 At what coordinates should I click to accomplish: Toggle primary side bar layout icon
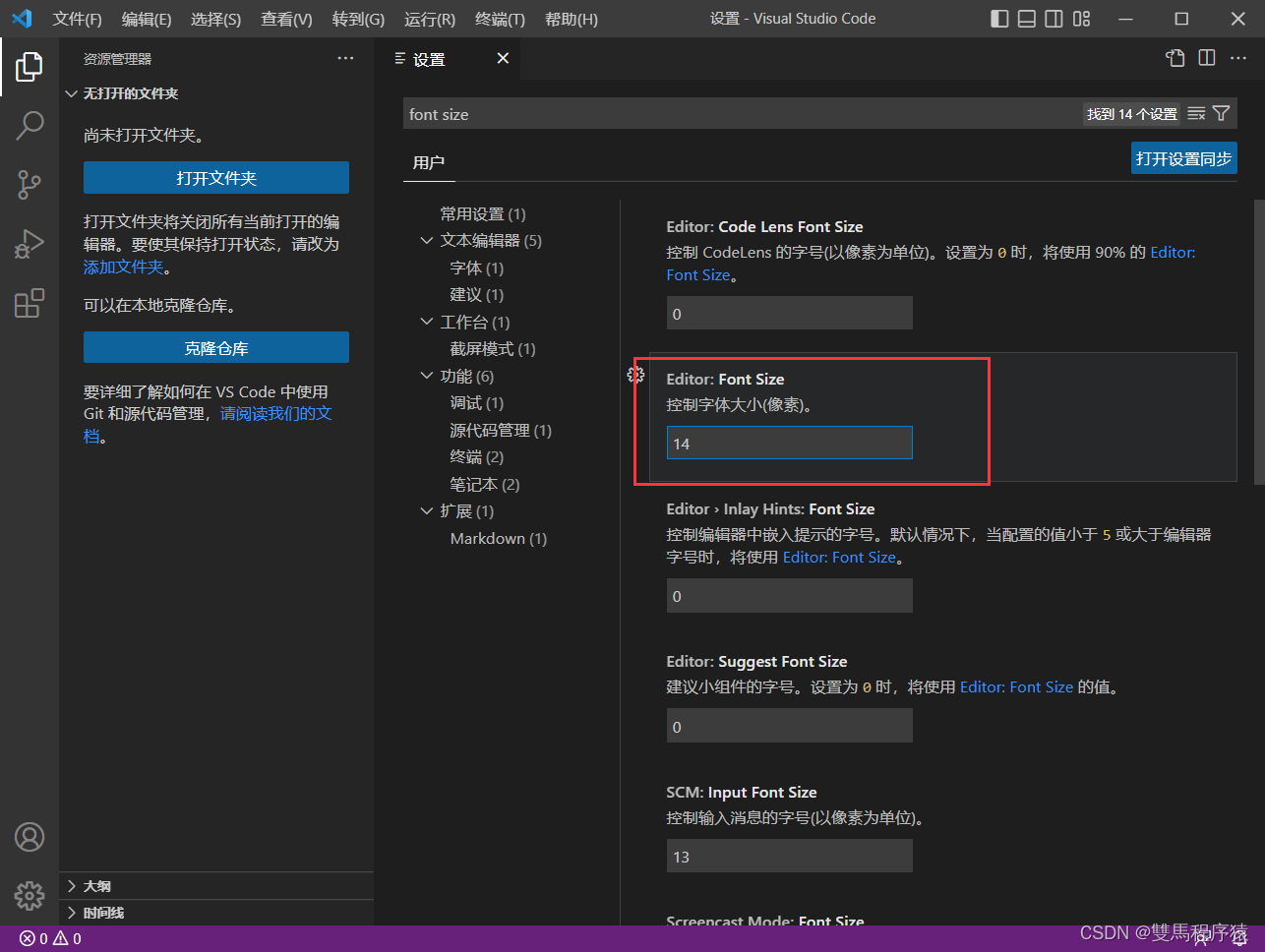pos(999,19)
